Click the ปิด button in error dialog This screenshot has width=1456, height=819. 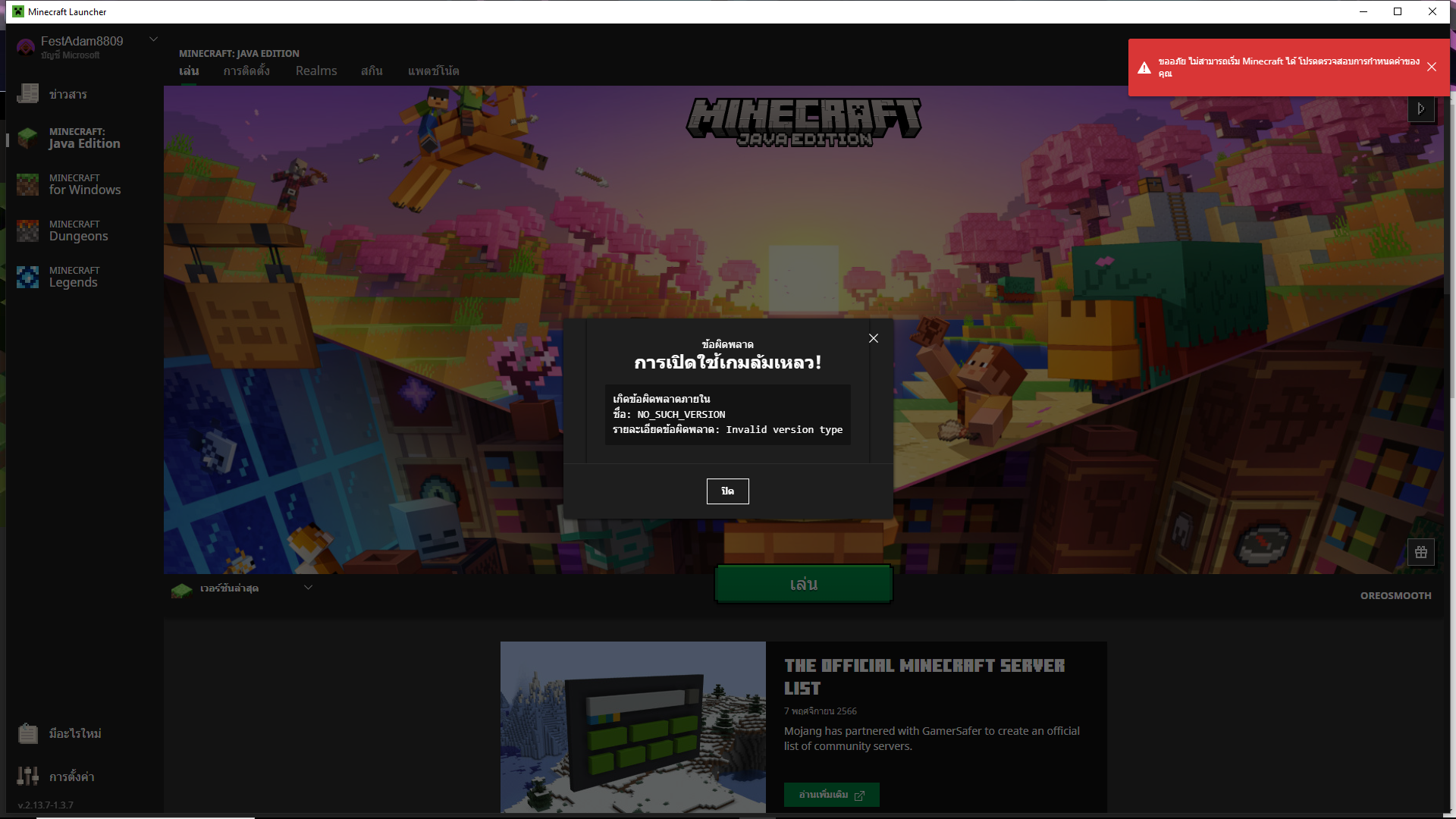[x=728, y=491]
